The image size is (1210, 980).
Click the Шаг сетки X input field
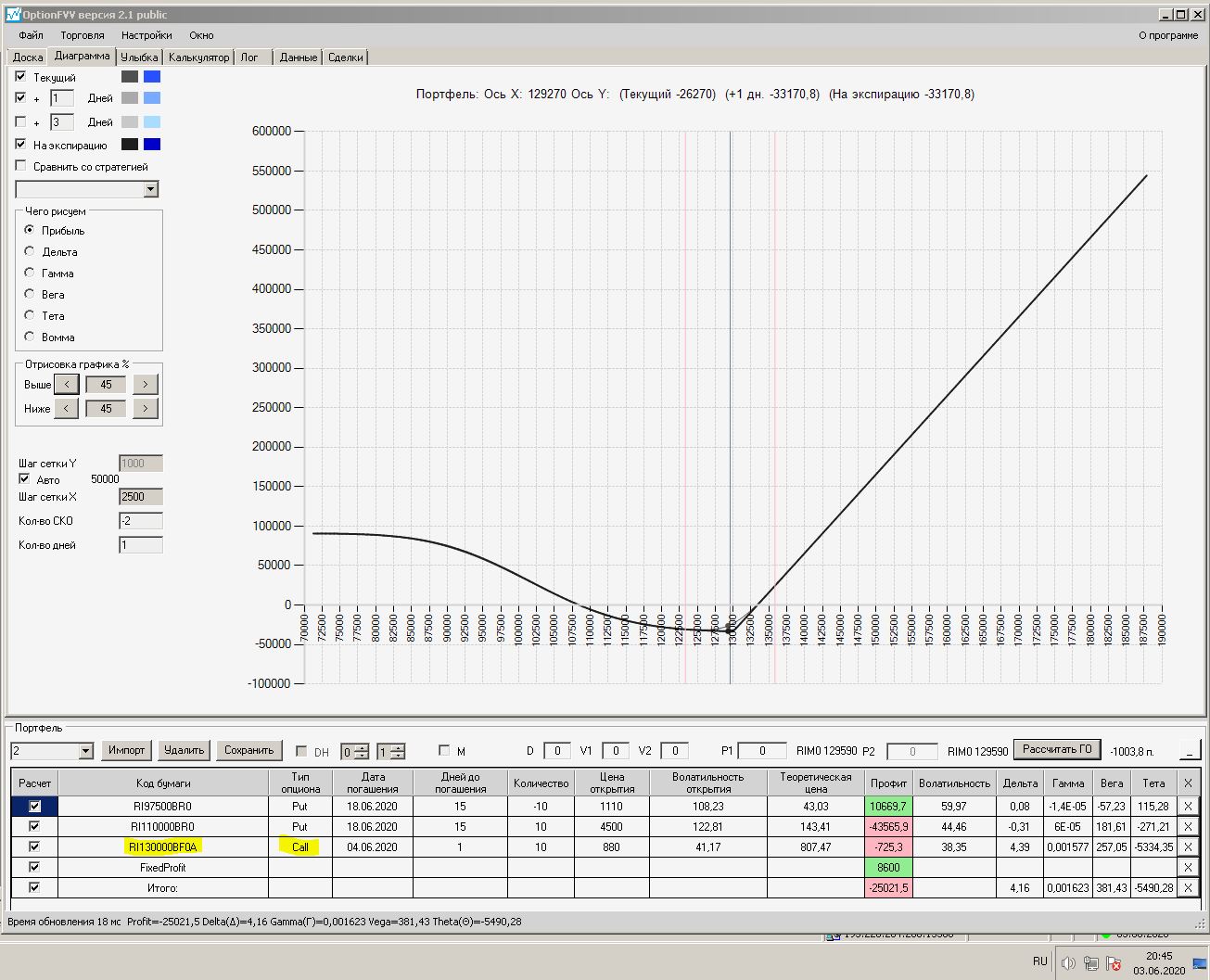141,497
